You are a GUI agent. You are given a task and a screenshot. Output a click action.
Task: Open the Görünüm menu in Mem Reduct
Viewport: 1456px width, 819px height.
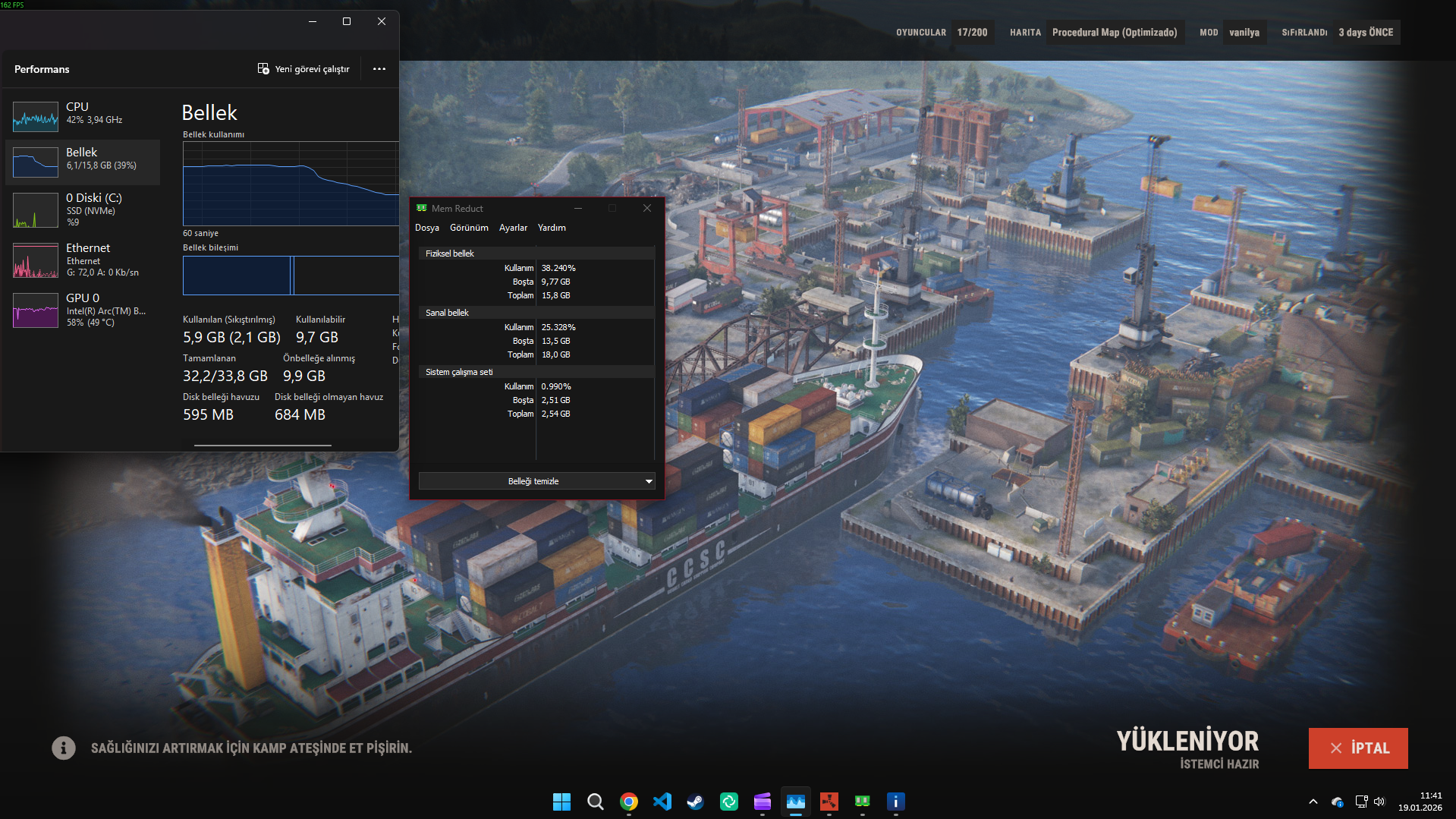click(x=469, y=228)
